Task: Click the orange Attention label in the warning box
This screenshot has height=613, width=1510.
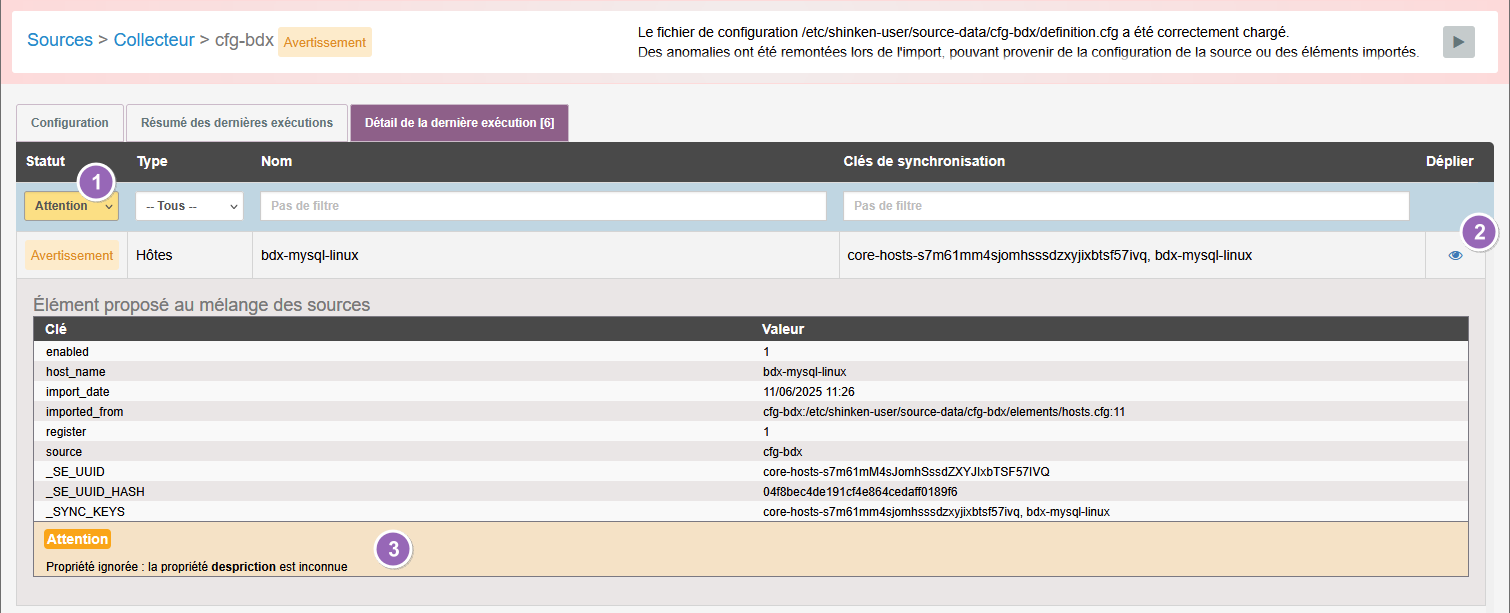Action: [78, 539]
